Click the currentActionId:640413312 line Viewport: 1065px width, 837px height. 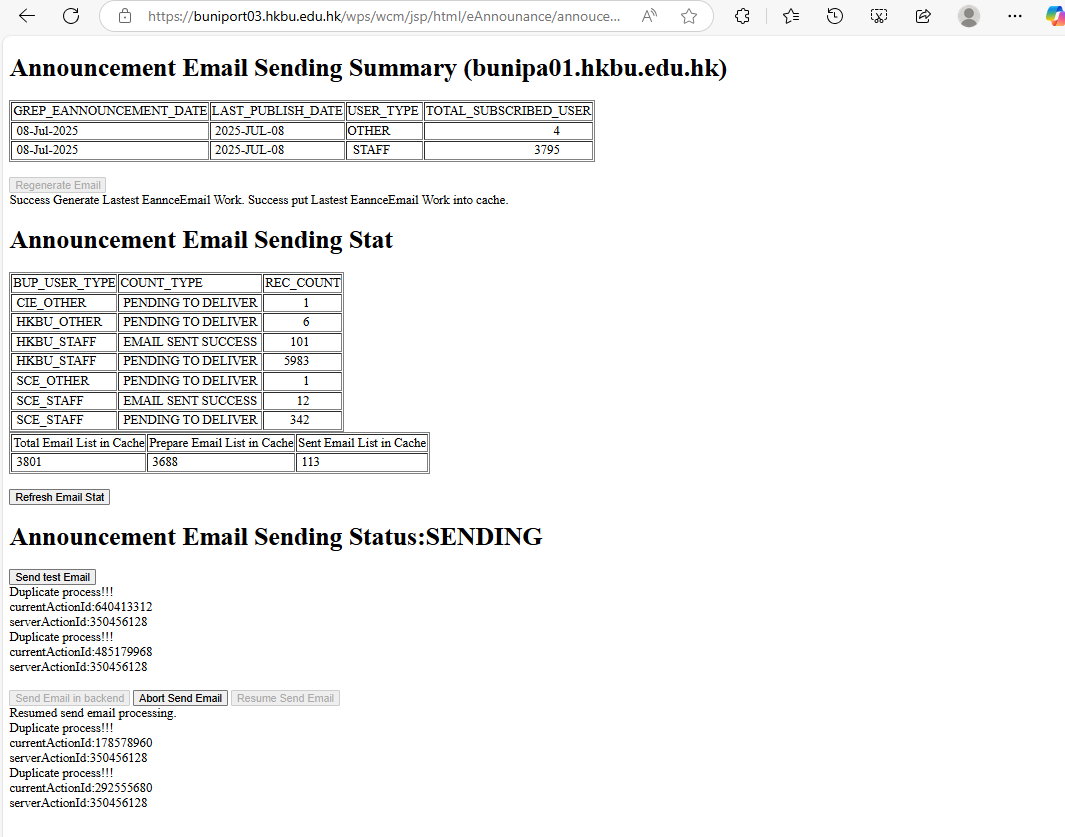click(x=81, y=607)
